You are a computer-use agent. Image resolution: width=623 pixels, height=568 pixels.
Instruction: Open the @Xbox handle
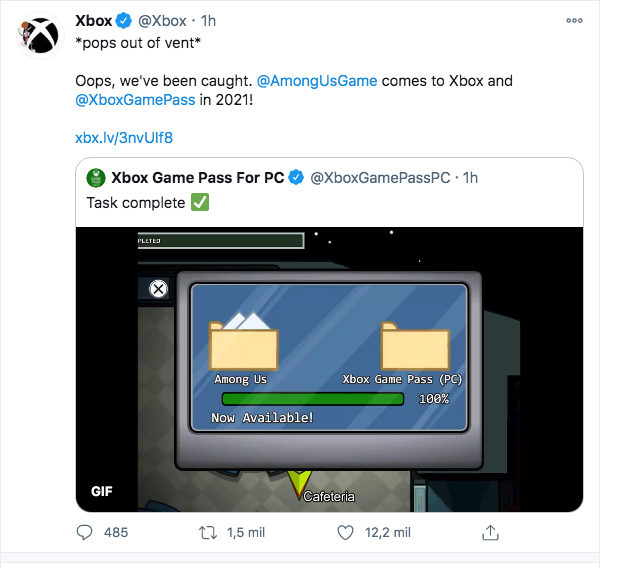(x=162, y=21)
